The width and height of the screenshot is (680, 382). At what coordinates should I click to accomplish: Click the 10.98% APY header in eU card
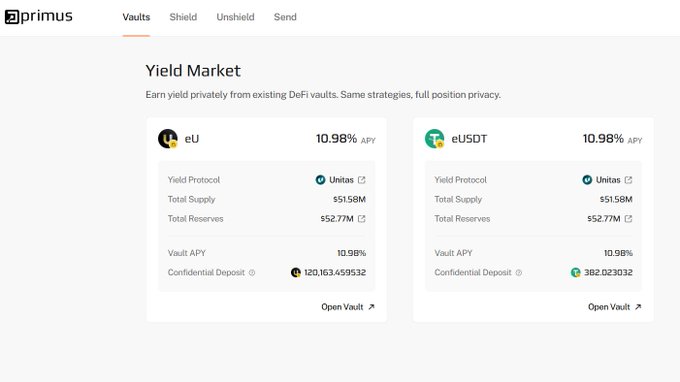tap(346, 139)
